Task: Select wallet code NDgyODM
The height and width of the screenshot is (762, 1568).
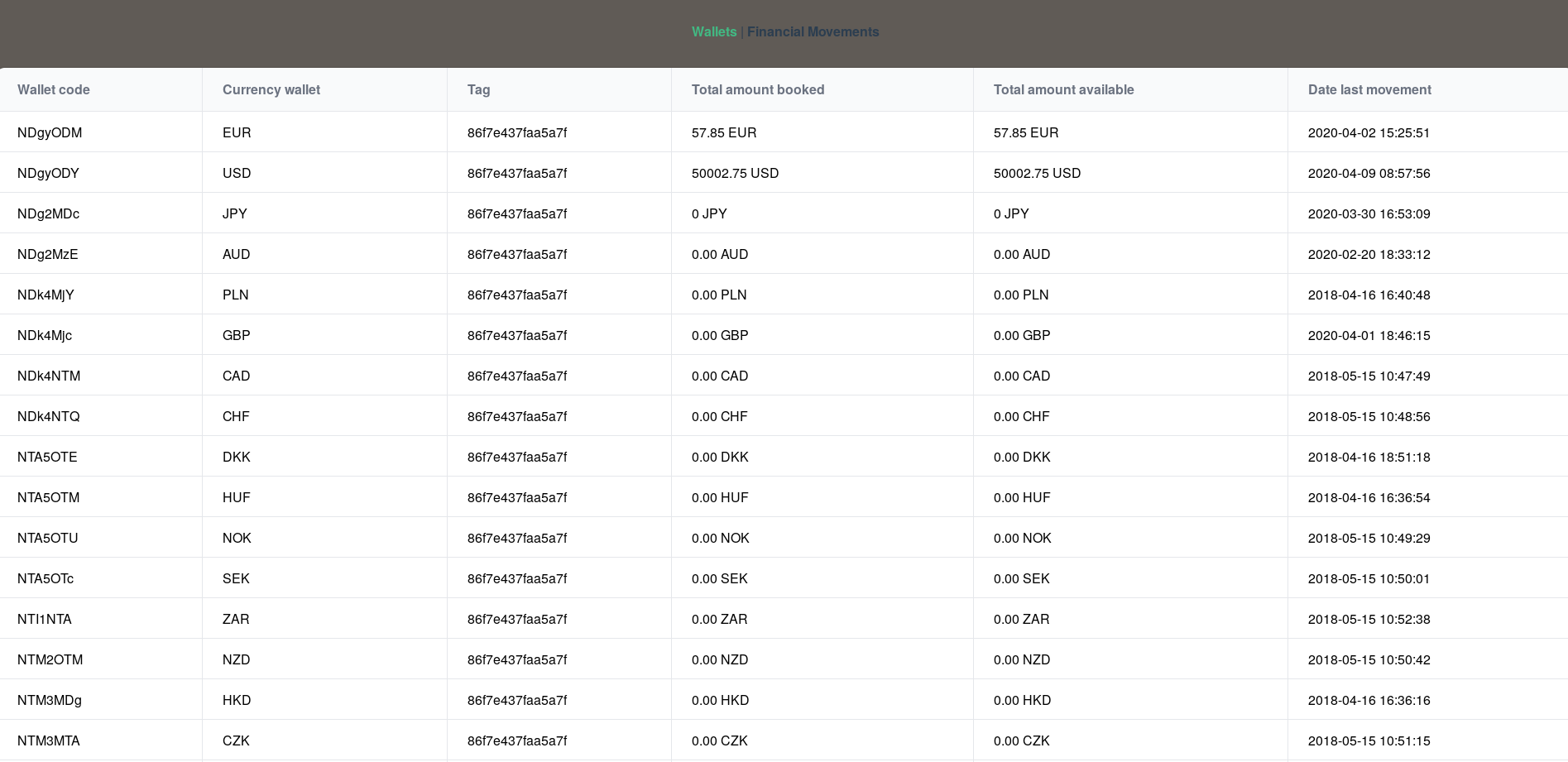Action: tap(50, 132)
